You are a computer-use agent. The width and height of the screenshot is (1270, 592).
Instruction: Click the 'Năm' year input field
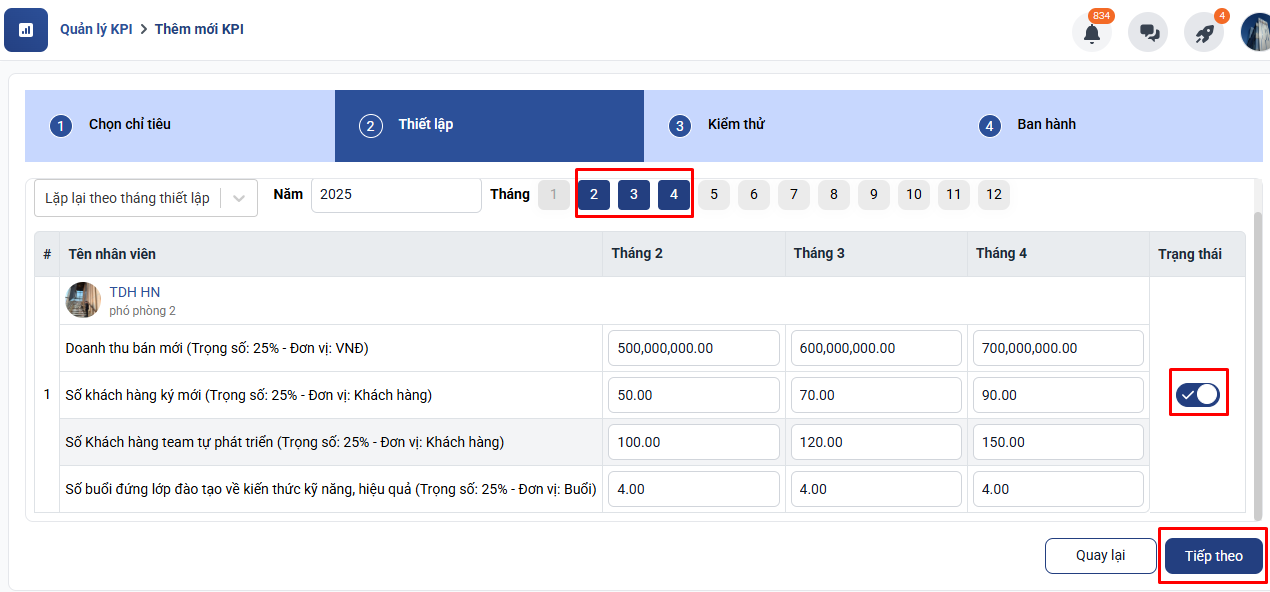point(395,195)
